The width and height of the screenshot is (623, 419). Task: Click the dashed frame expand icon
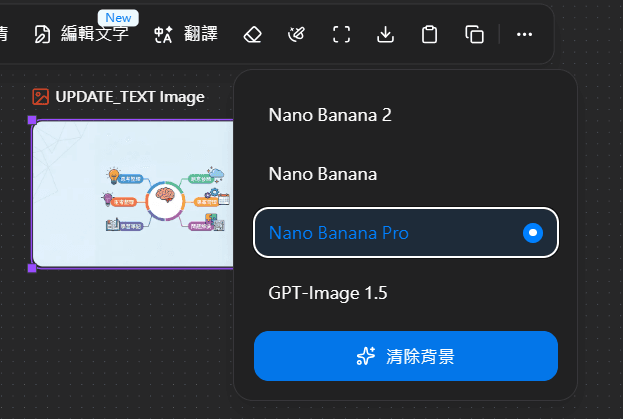pos(341,35)
